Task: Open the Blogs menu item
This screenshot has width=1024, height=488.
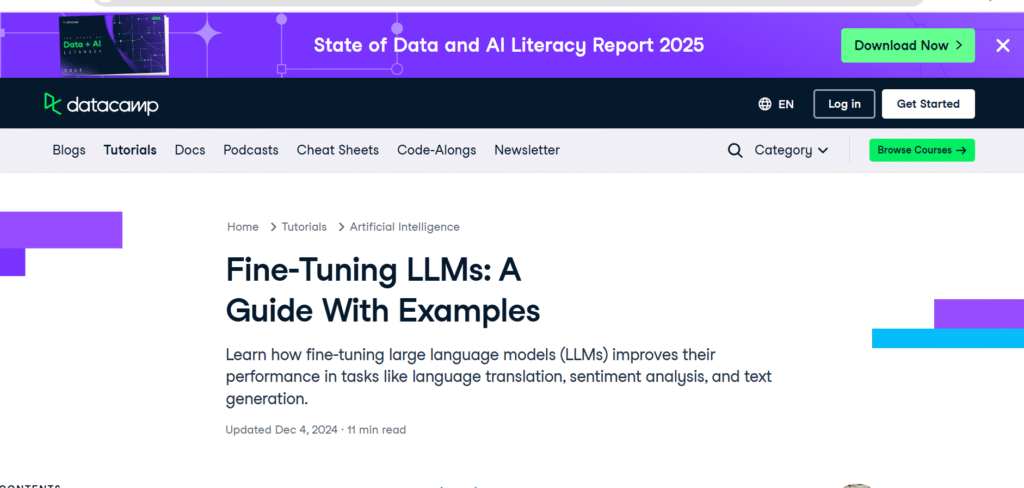Action: (x=69, y=150)
